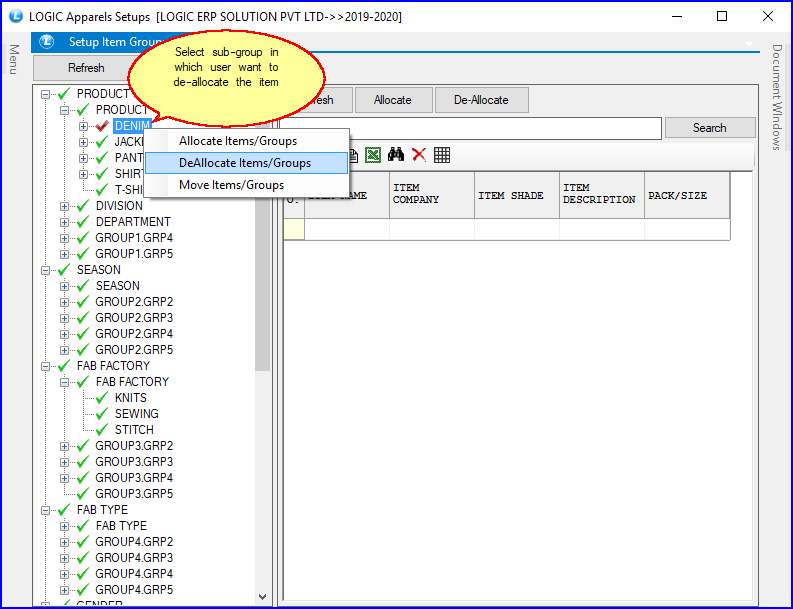Click the Search button
This screenshot has width=793, height=609.
pos(710,128)
